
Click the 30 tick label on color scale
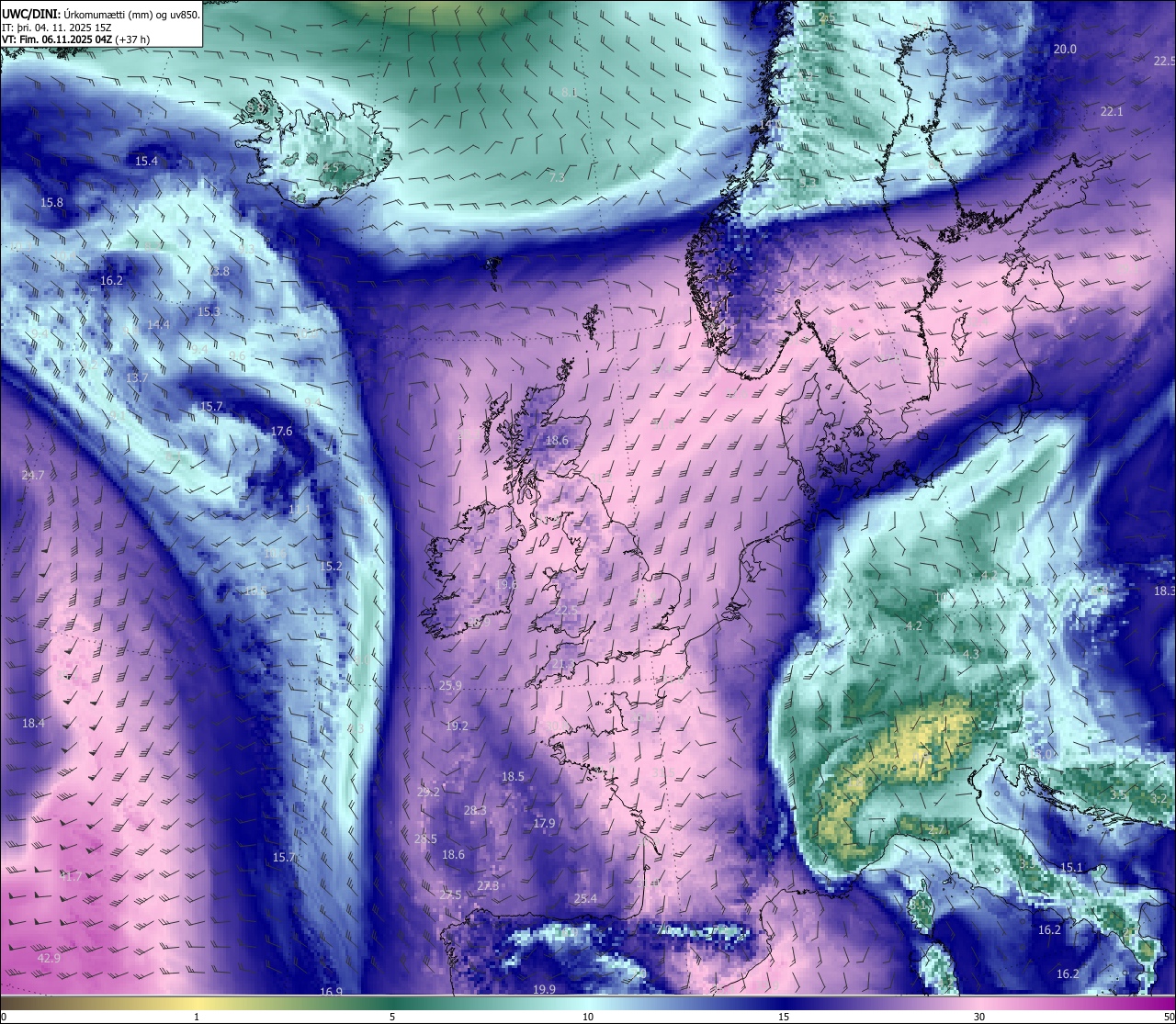(979, 1017)
